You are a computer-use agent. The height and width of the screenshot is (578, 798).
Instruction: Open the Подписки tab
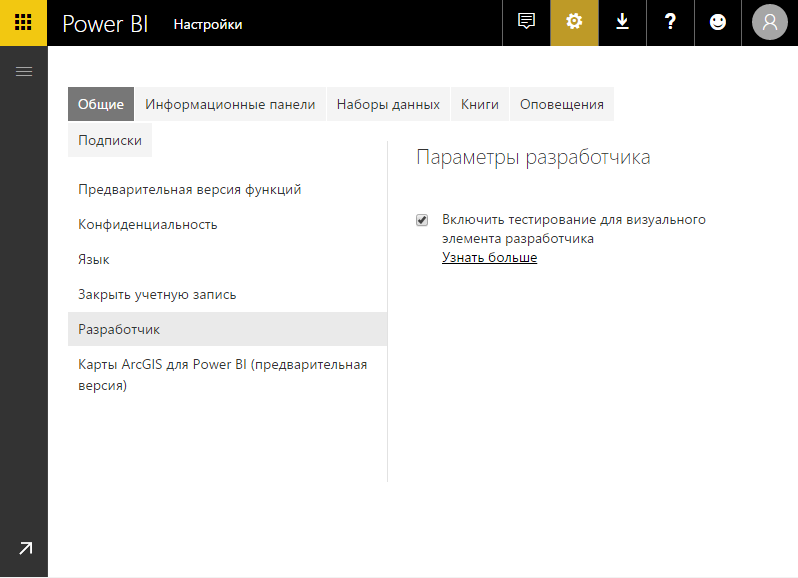tap(110, 140)
